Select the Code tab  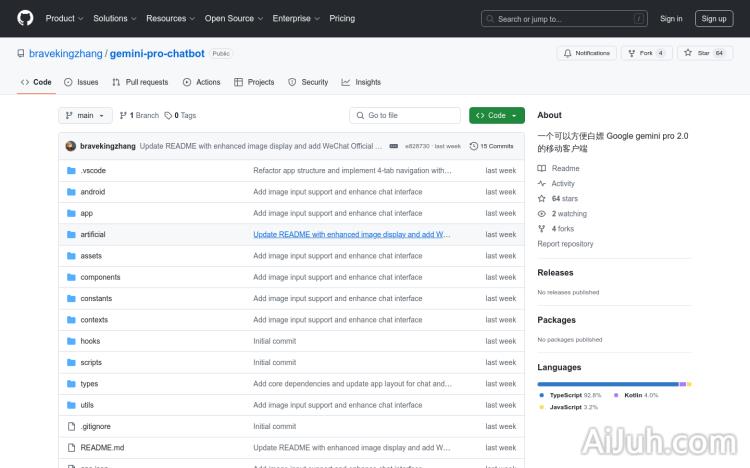pos(36,82)
